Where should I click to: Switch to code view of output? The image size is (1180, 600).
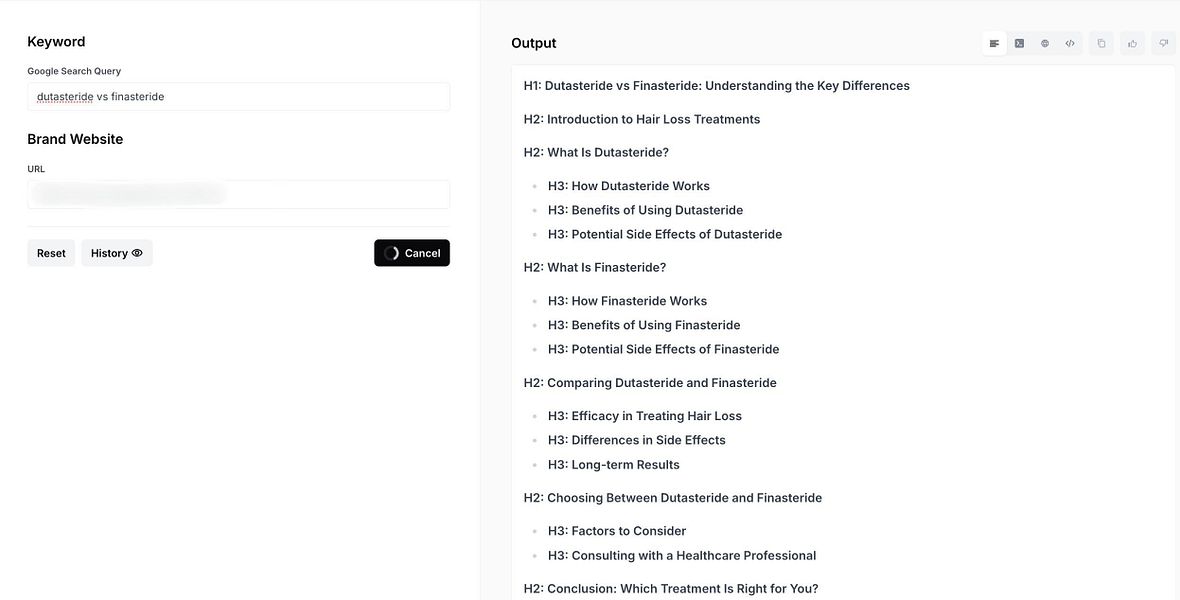click(1069, 44)
